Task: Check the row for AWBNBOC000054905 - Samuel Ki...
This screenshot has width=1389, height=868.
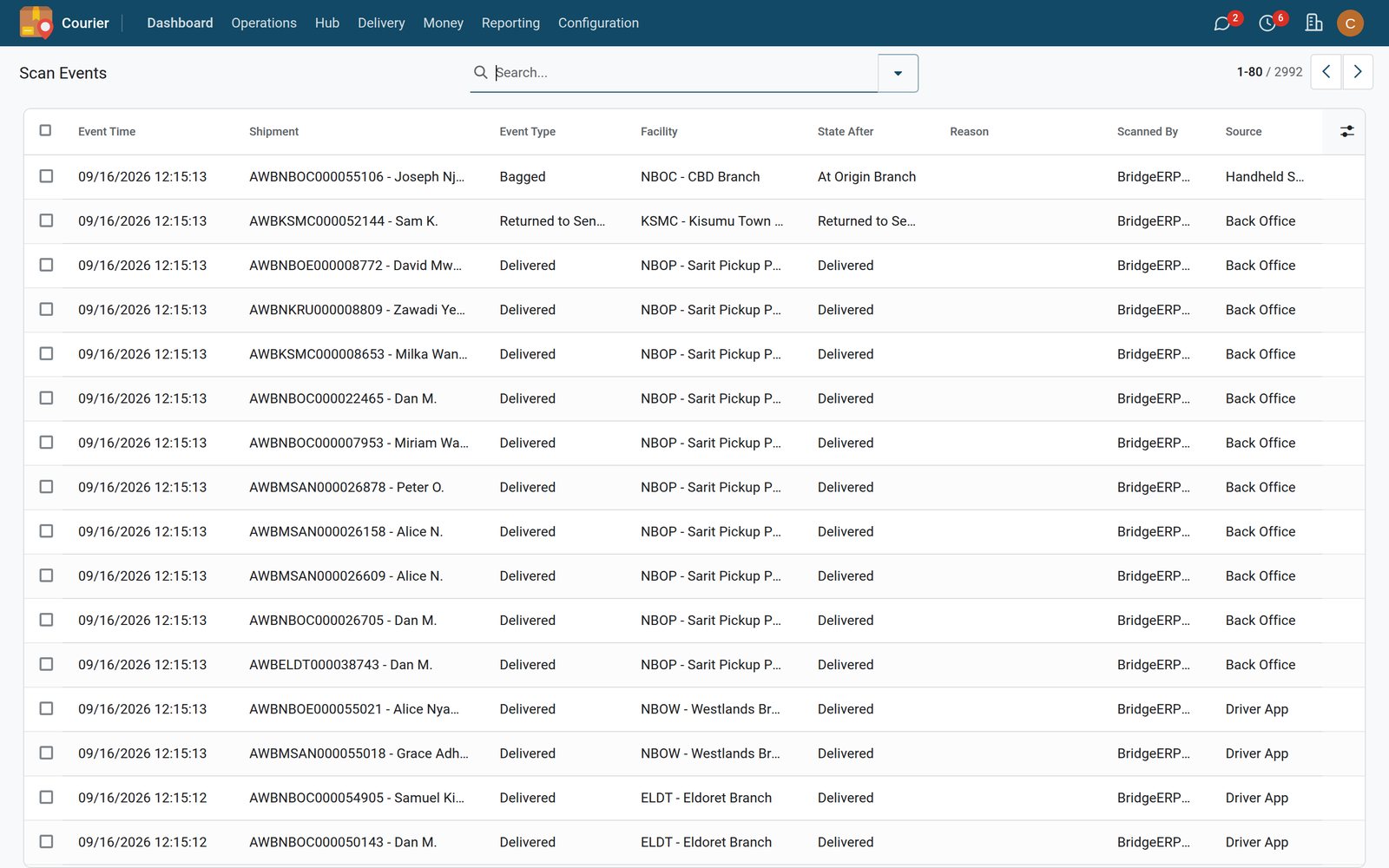Action: [46, 797]
